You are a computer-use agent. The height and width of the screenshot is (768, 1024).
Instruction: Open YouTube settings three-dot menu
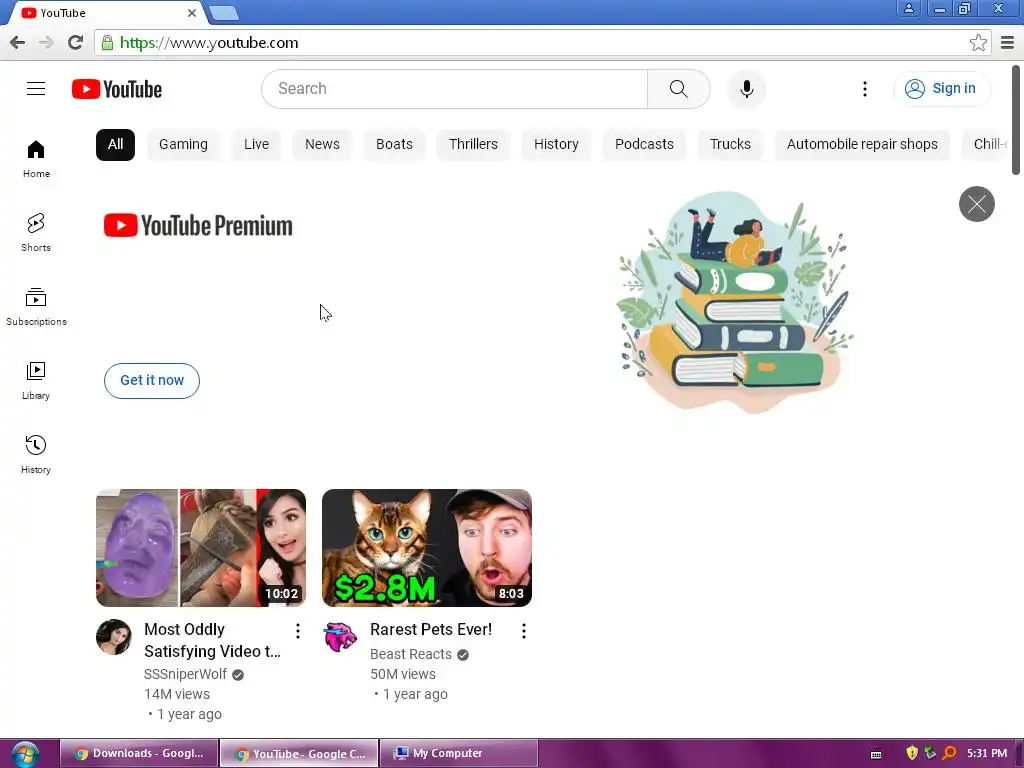[x=865, y=89]
